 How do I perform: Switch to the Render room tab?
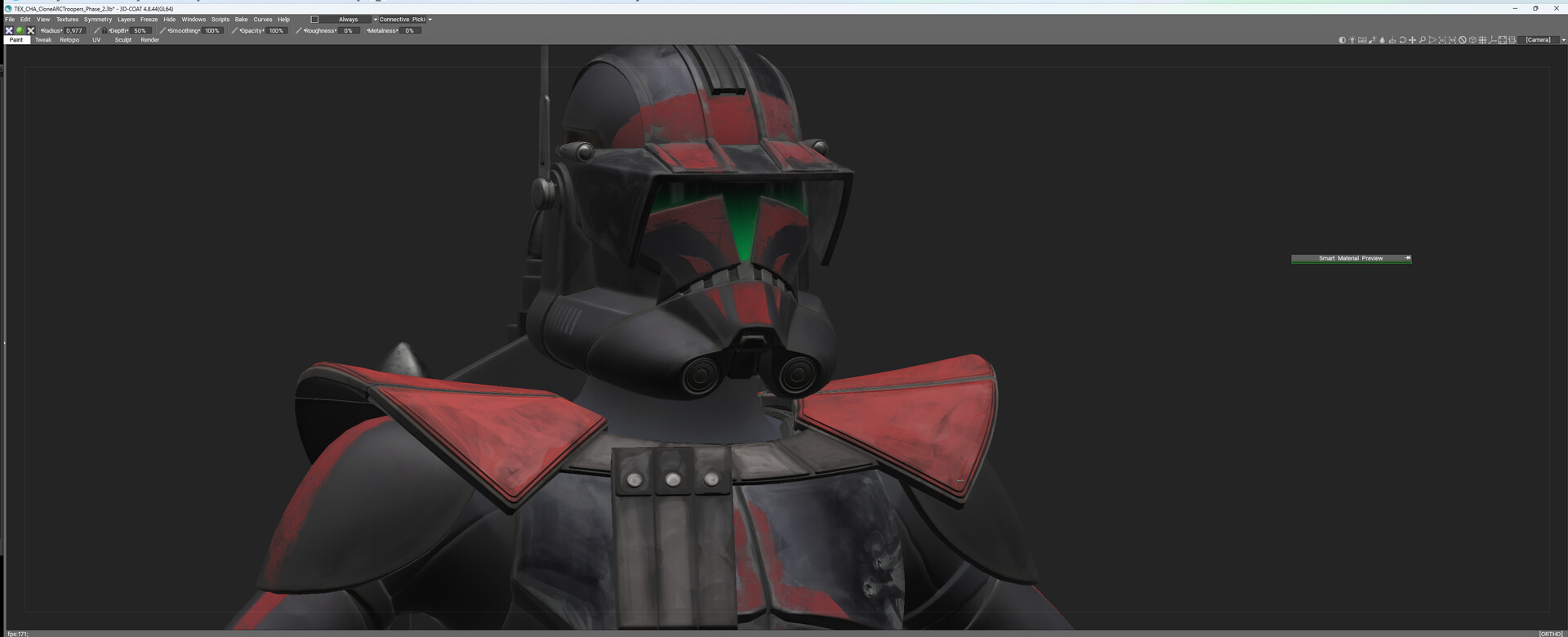[x=149, y=40]
